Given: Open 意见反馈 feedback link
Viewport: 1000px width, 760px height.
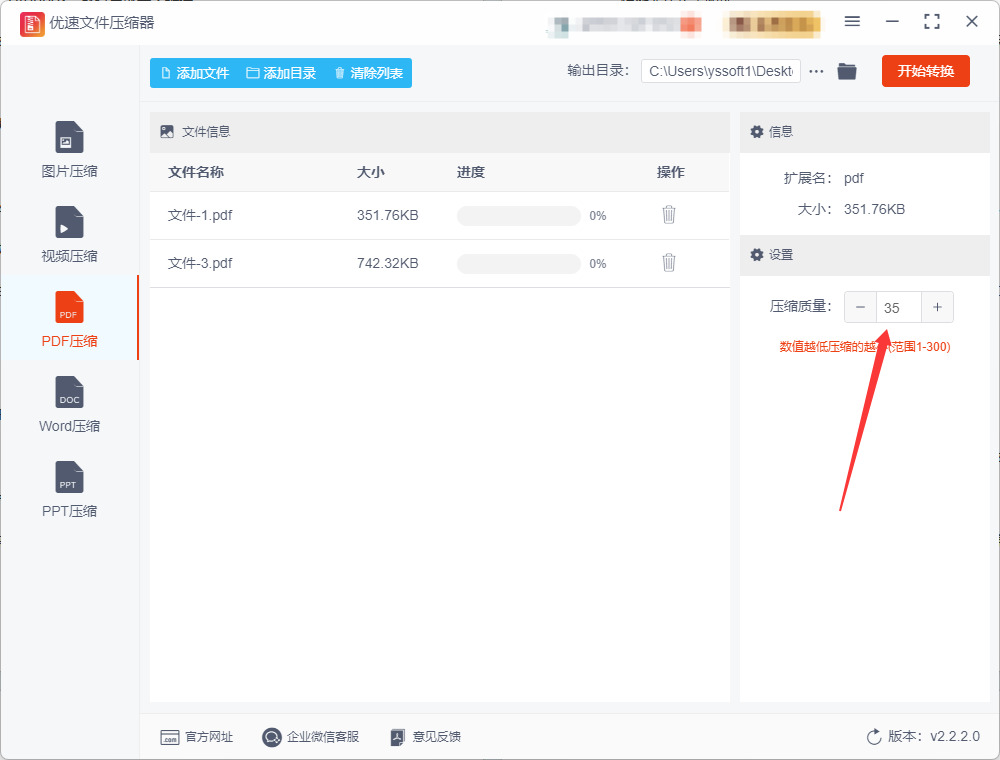Looking at the screenshot, I should pos(425,737).
